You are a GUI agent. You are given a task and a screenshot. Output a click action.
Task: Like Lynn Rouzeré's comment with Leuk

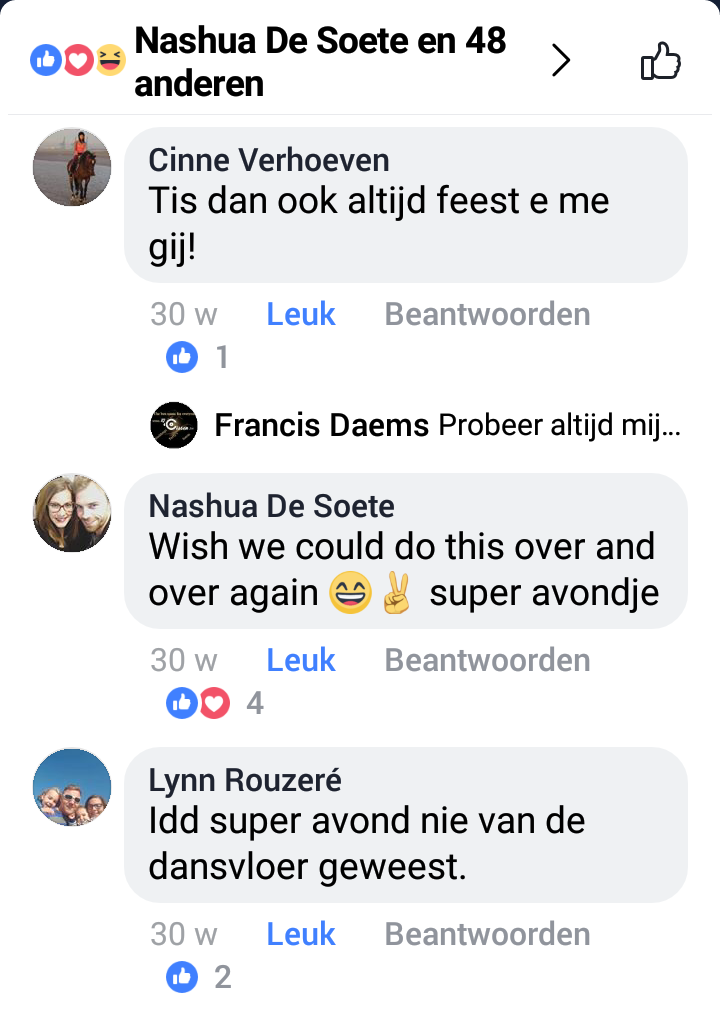point(301,934)
